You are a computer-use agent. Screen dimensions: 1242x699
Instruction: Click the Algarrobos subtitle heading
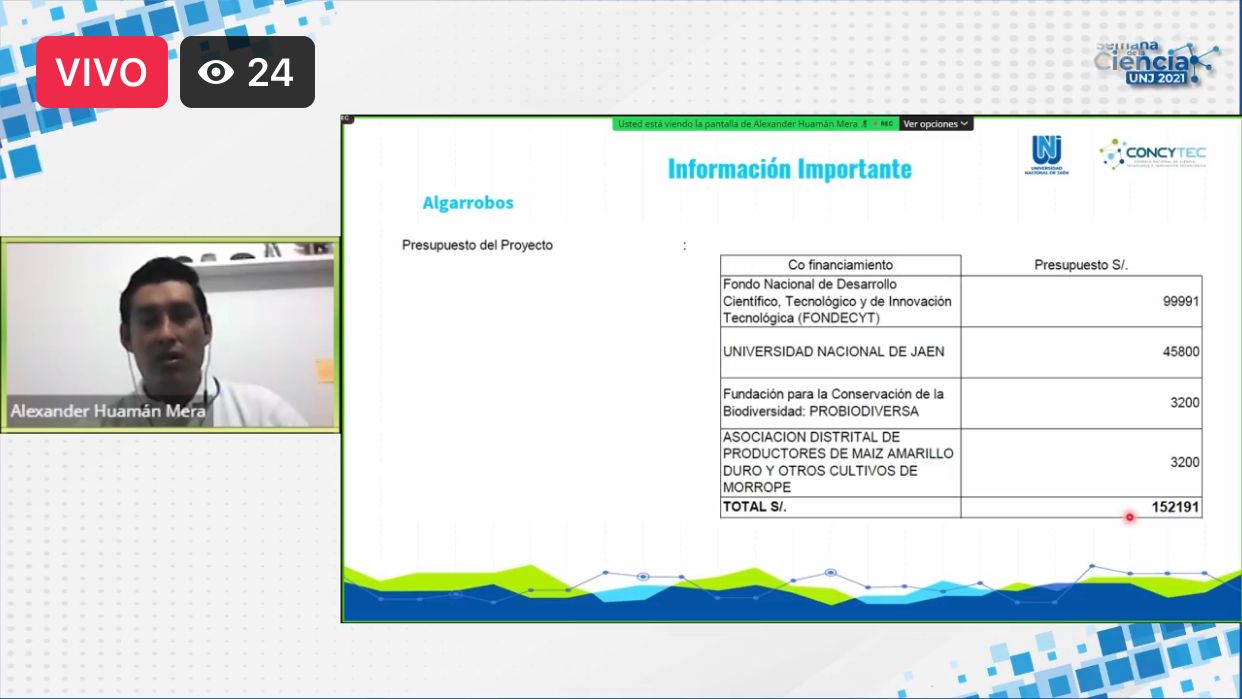(x=468, y=203)
